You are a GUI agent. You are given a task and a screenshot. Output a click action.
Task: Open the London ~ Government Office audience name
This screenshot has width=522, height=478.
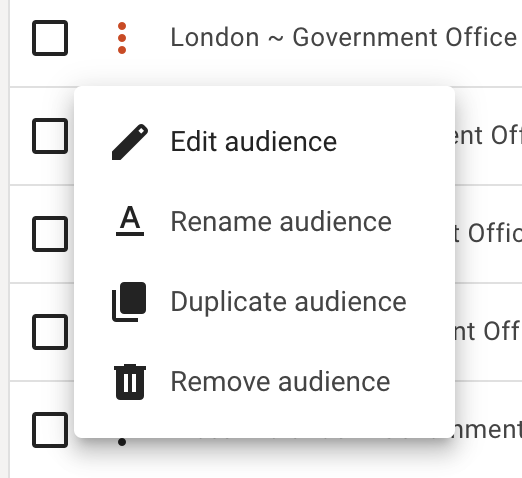tap(343, 37)
